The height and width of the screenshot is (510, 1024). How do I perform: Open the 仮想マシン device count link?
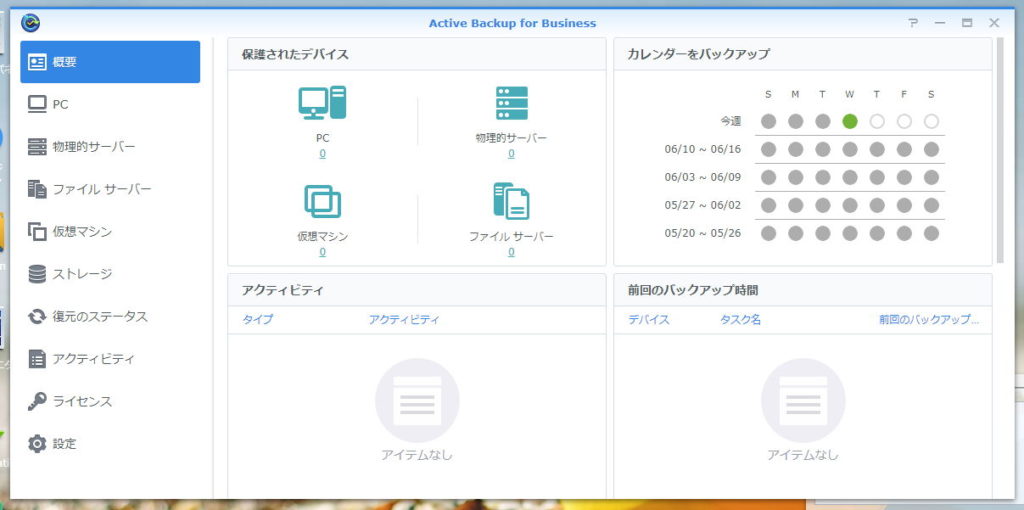click(323, 252)
